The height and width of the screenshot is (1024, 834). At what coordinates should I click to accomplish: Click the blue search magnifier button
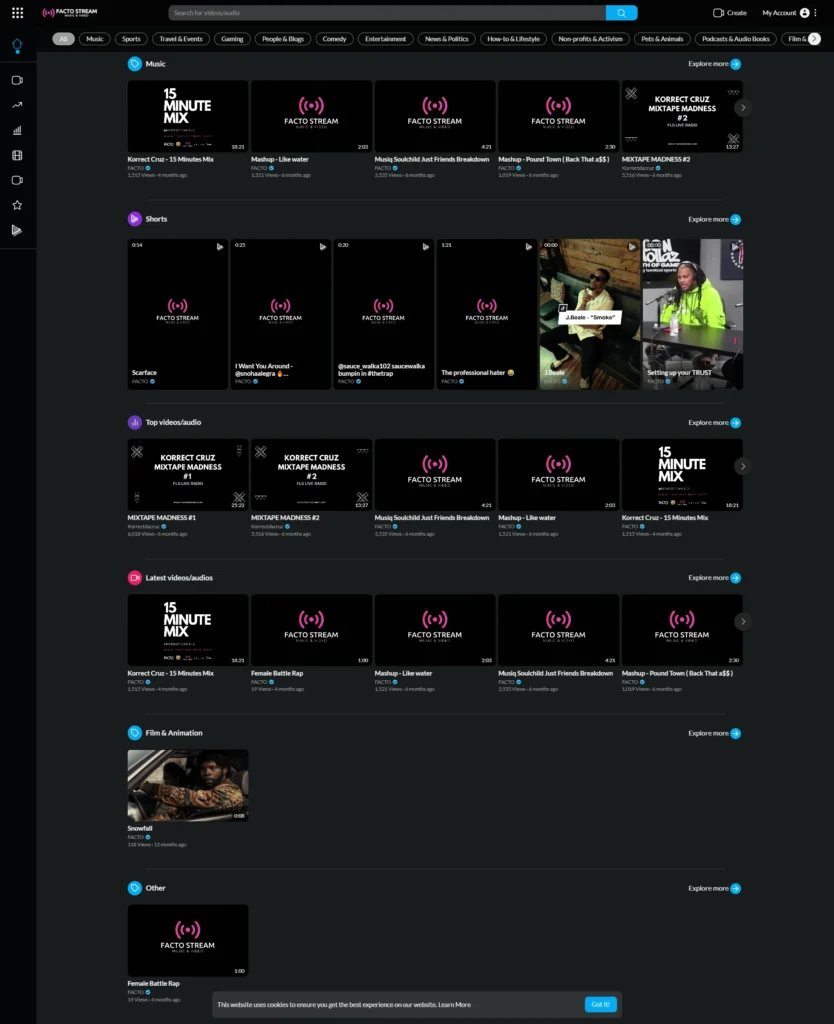point(621,12)
